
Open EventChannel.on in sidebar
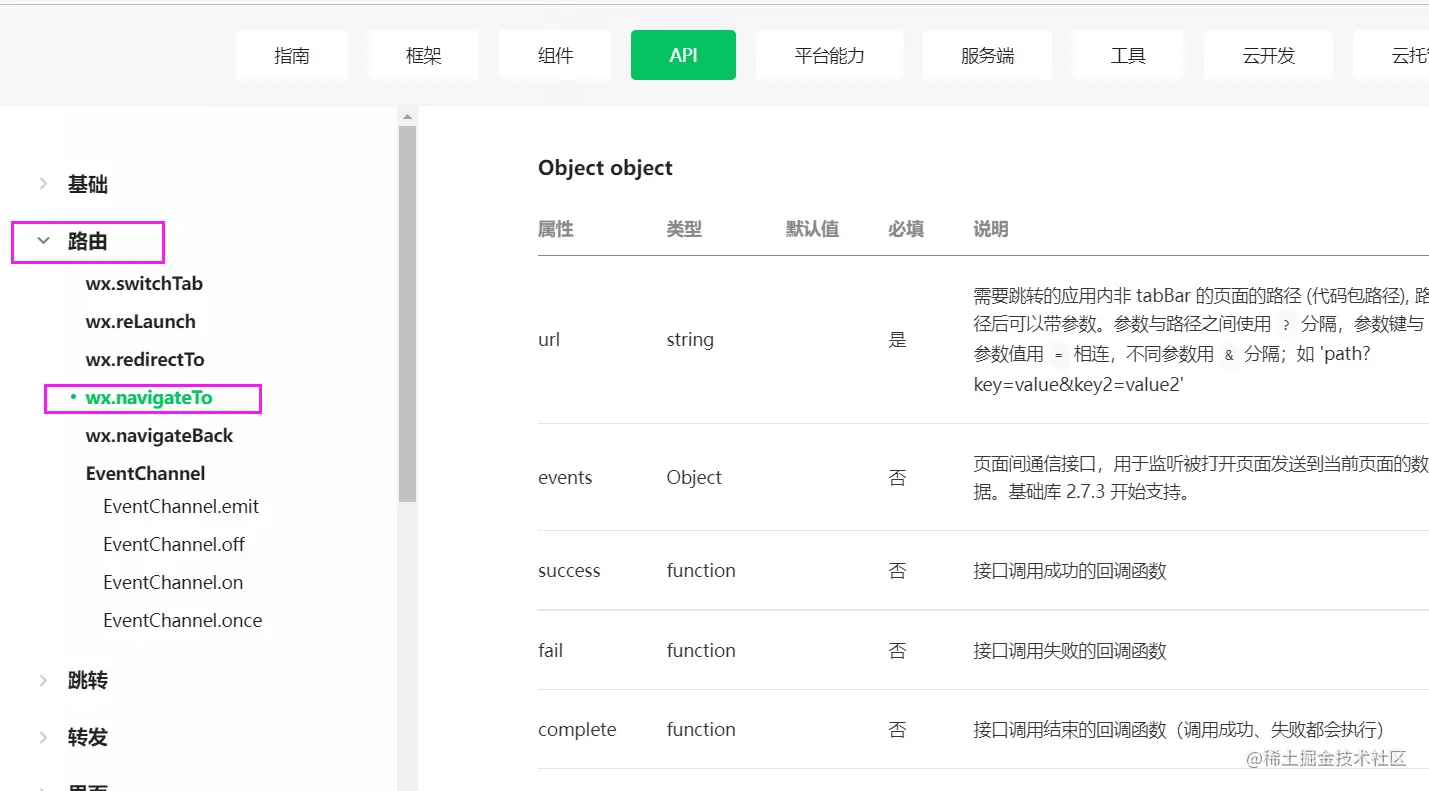(173, 583)
